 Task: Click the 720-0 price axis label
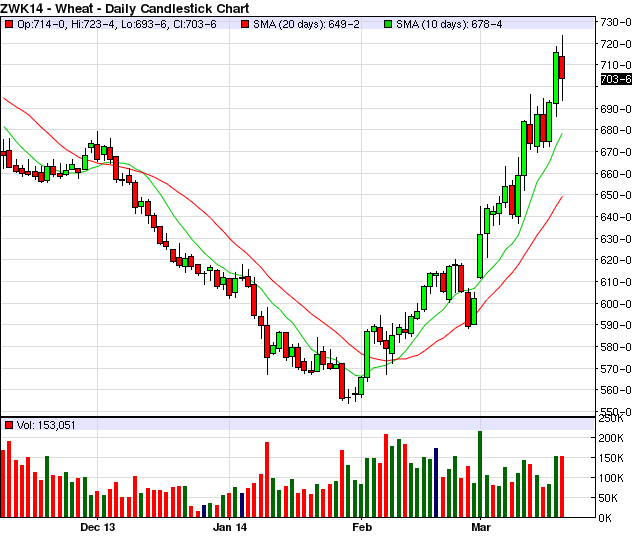click(x=616, y=44)
